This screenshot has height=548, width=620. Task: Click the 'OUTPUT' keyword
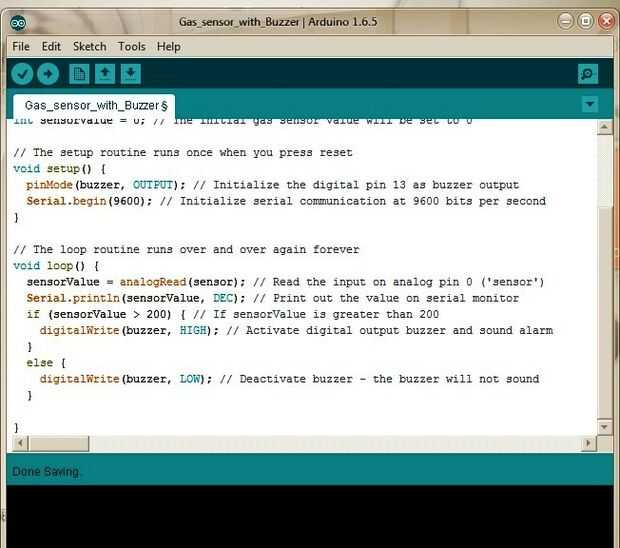click(x=153, y=185)
